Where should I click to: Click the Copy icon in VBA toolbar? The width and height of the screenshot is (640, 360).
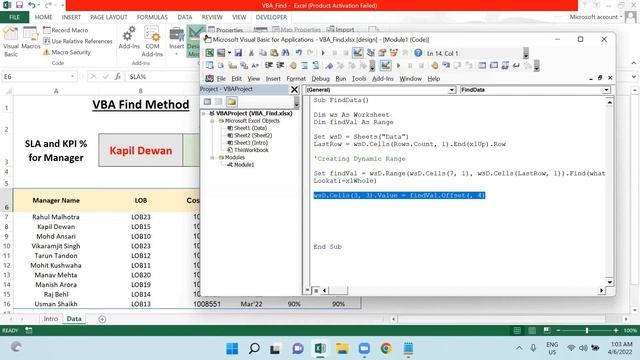[262, 53]
